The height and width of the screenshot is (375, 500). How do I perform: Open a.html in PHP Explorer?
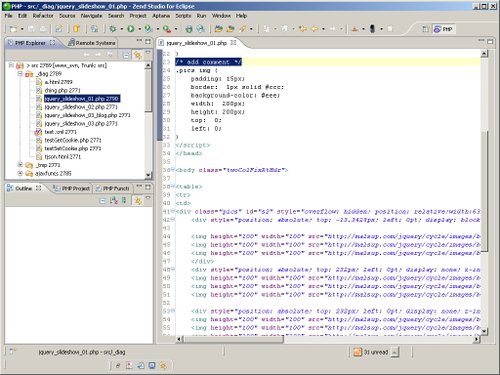point(58,82)
